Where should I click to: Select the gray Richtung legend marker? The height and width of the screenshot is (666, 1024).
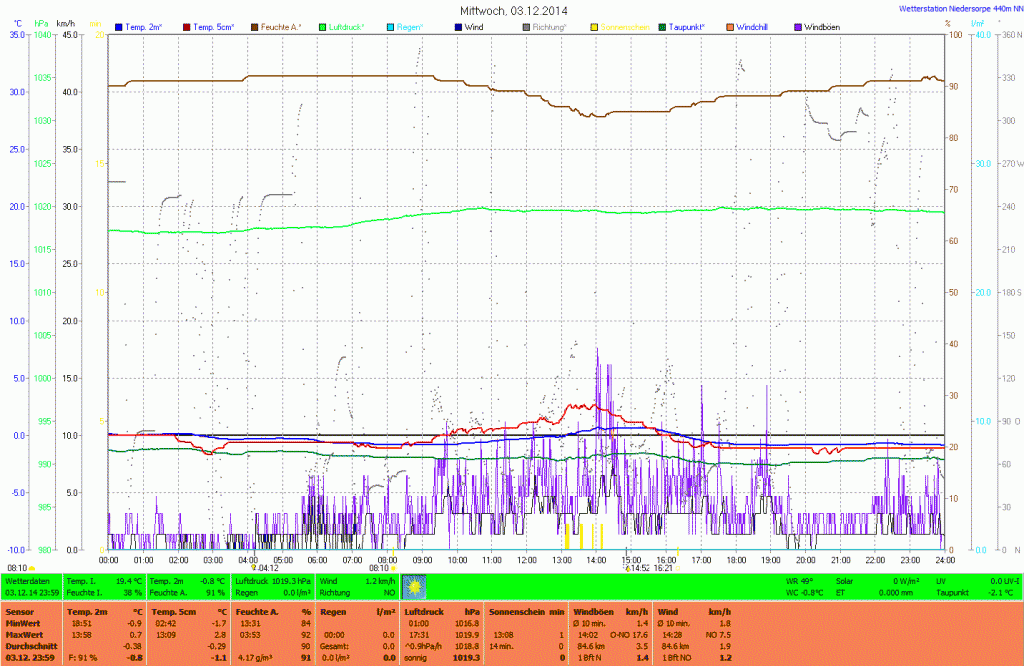[x=527, y=26]
